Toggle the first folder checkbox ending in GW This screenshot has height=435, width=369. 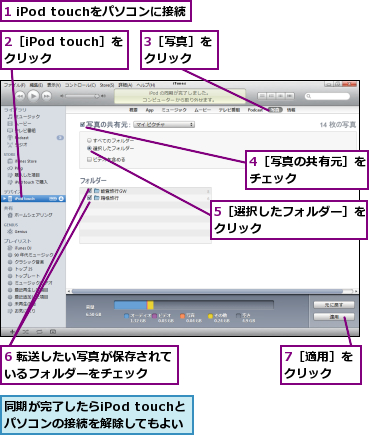pyautogui.click(x=89, y=191)
